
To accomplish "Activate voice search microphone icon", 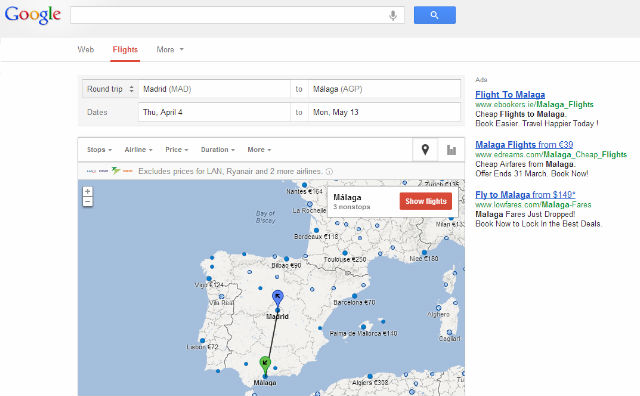I will (393, 16).
